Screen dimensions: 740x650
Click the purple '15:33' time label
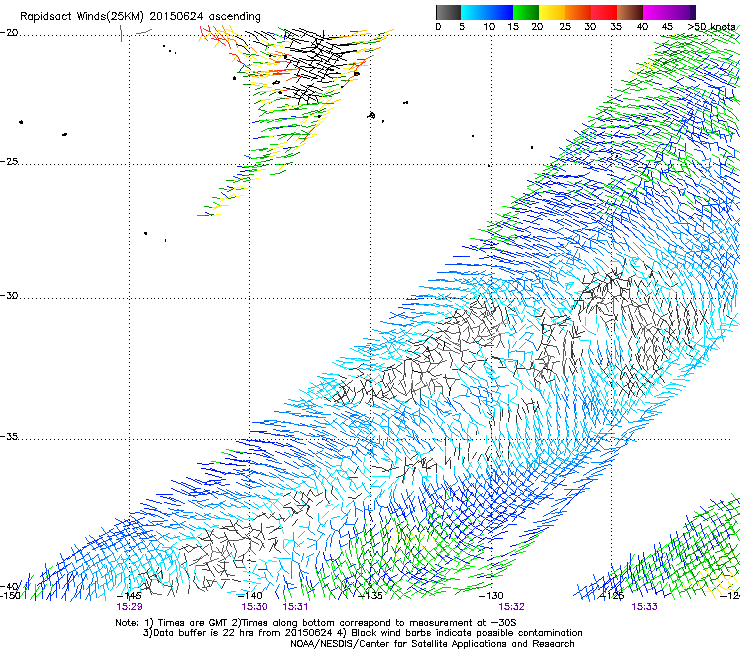click(644, 607)
